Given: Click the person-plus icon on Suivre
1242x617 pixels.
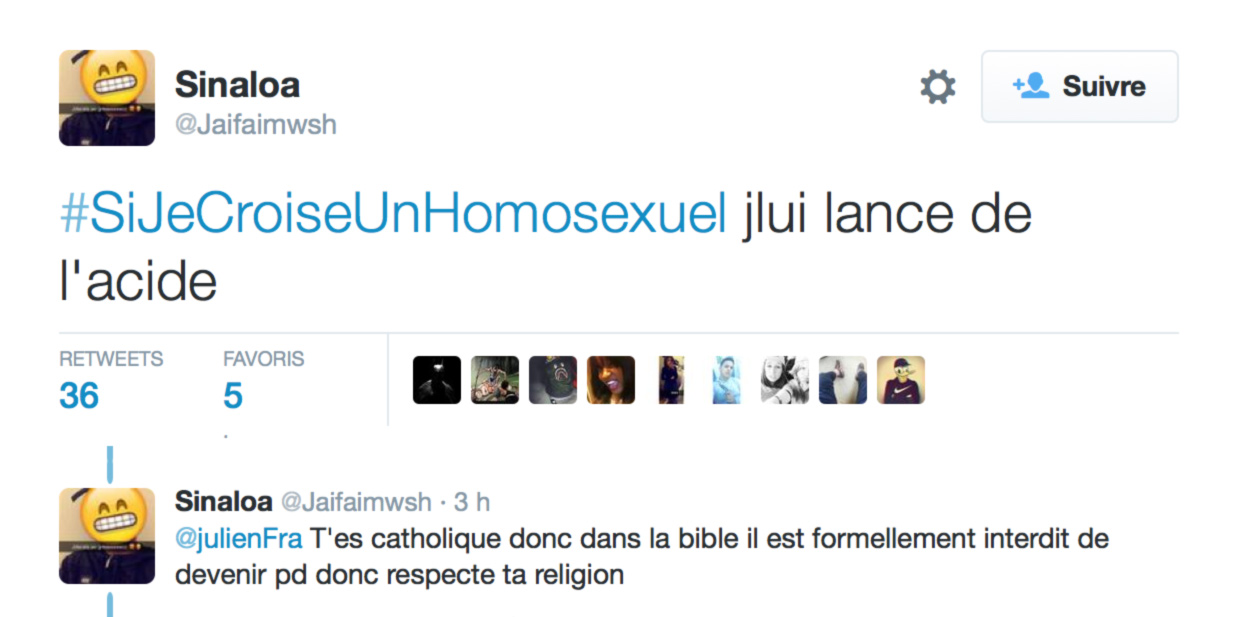Looking at the screenshot, I should pyautogui.click(x=1031, y=86).
